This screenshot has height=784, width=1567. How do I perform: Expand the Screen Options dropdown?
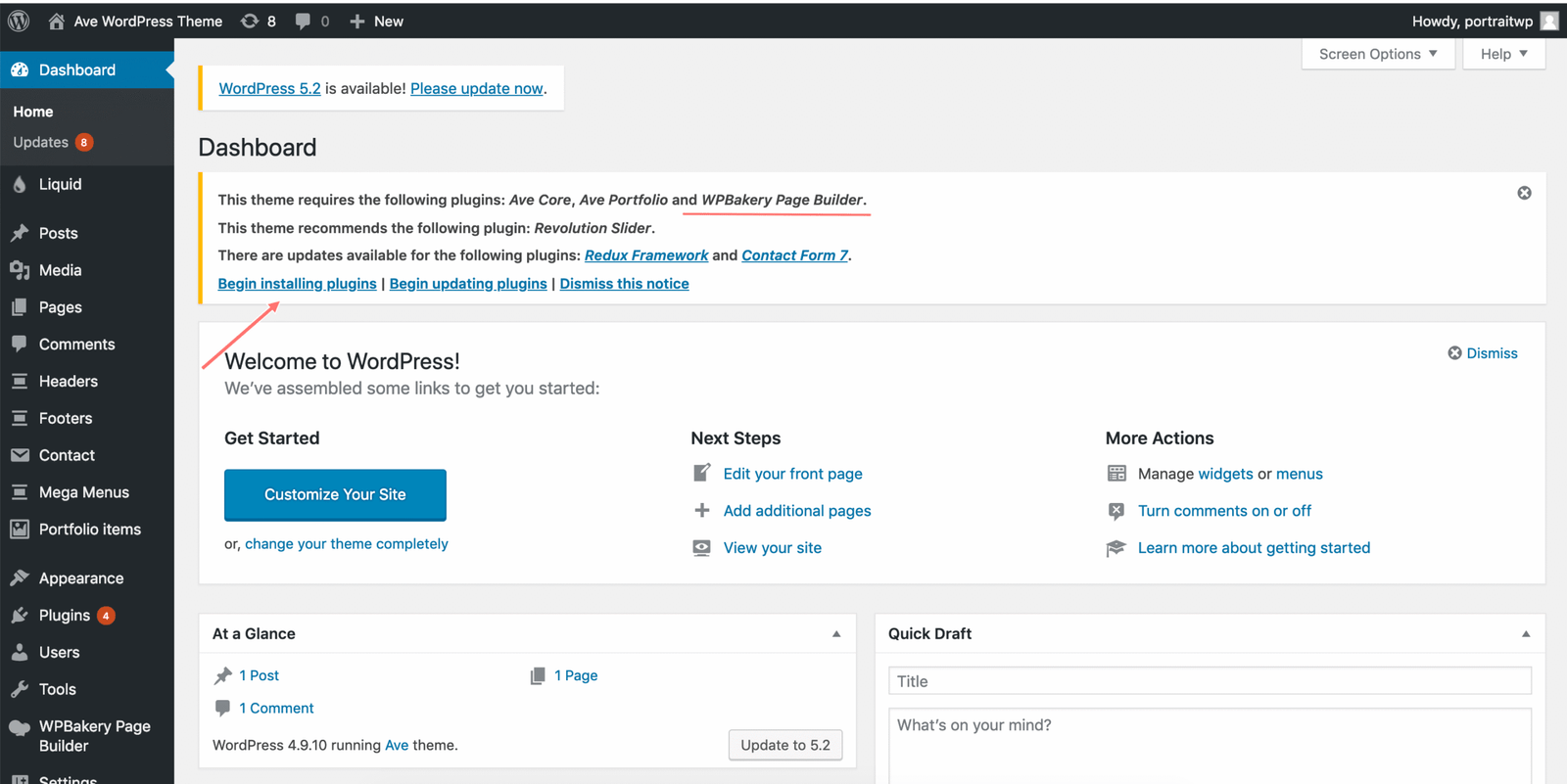point(1377,54)
